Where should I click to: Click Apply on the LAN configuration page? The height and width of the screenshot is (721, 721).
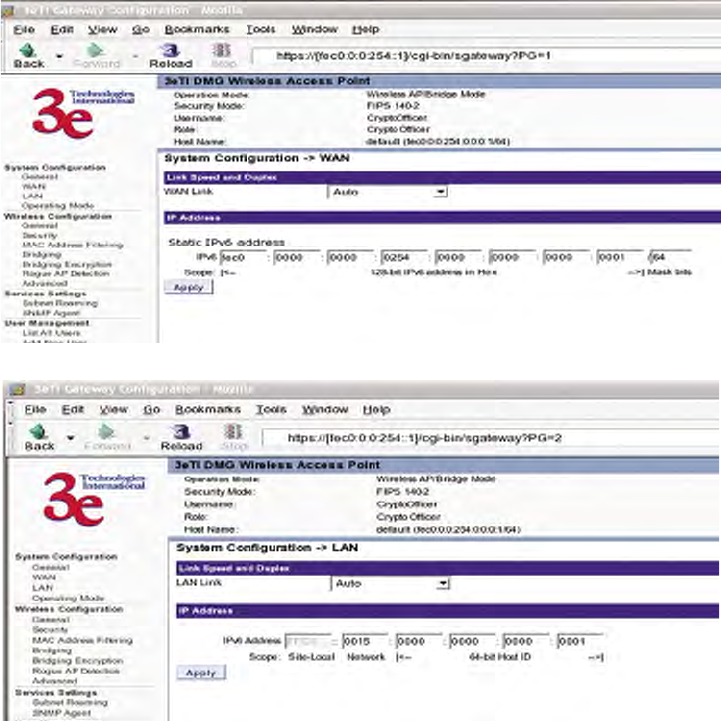pyautogui.click(x=201, y=673)
